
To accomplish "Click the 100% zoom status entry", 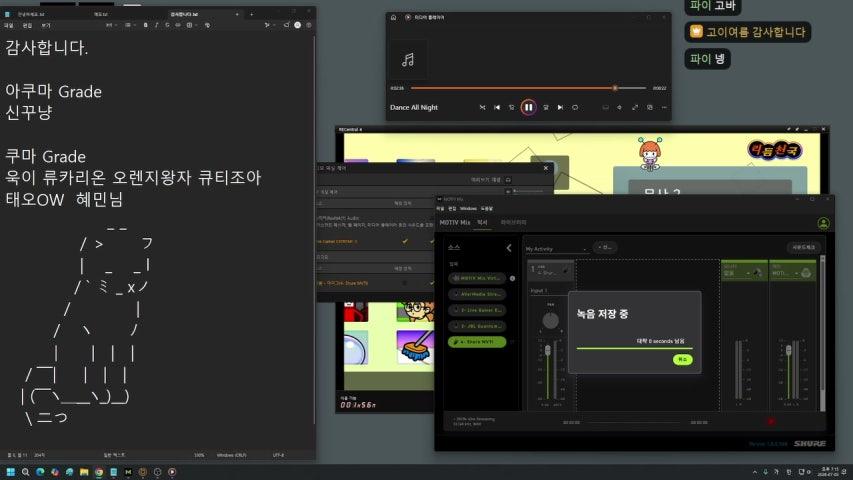I will point(199,455).
